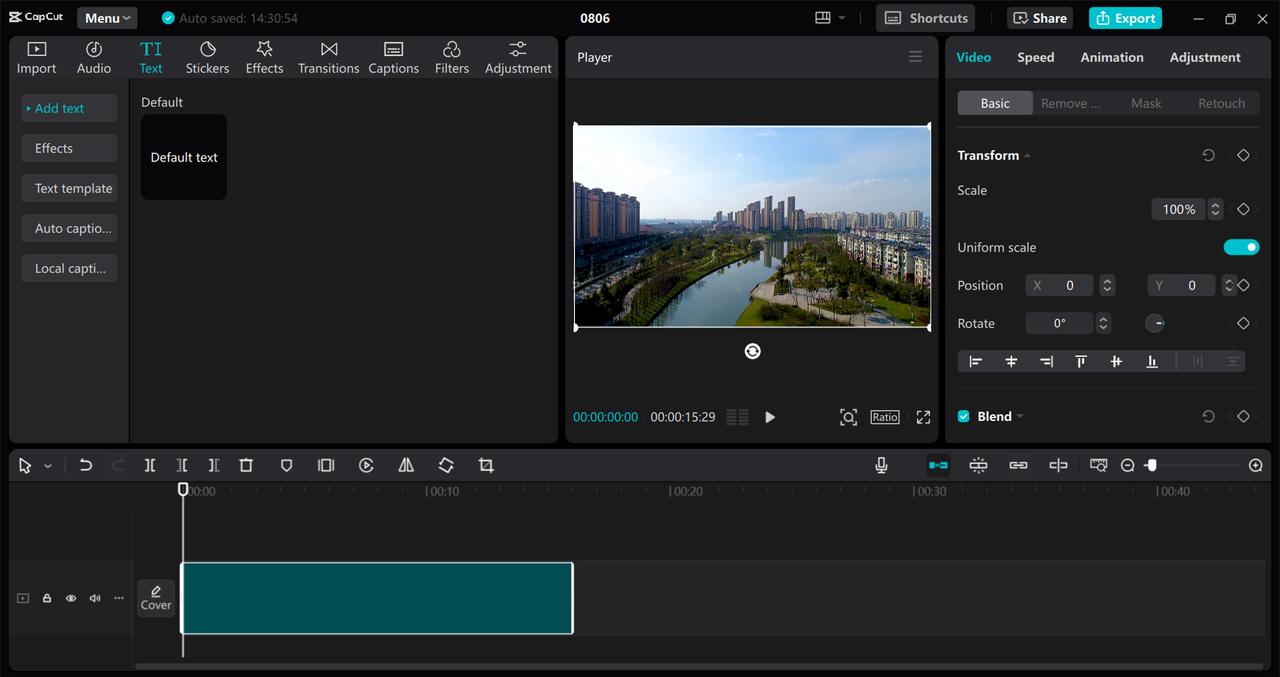Image resolution: width=1280 pixels, height=677 pixels.
Task: Add keyframe diamond for Scale
Action: (x=1243, y=209)
